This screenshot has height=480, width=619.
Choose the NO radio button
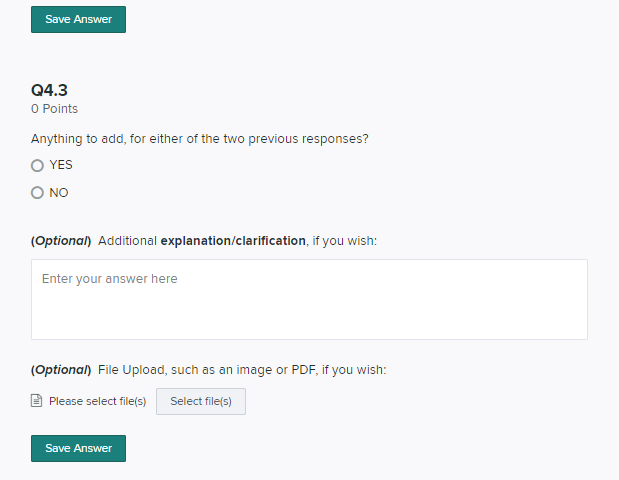(37, 193)
